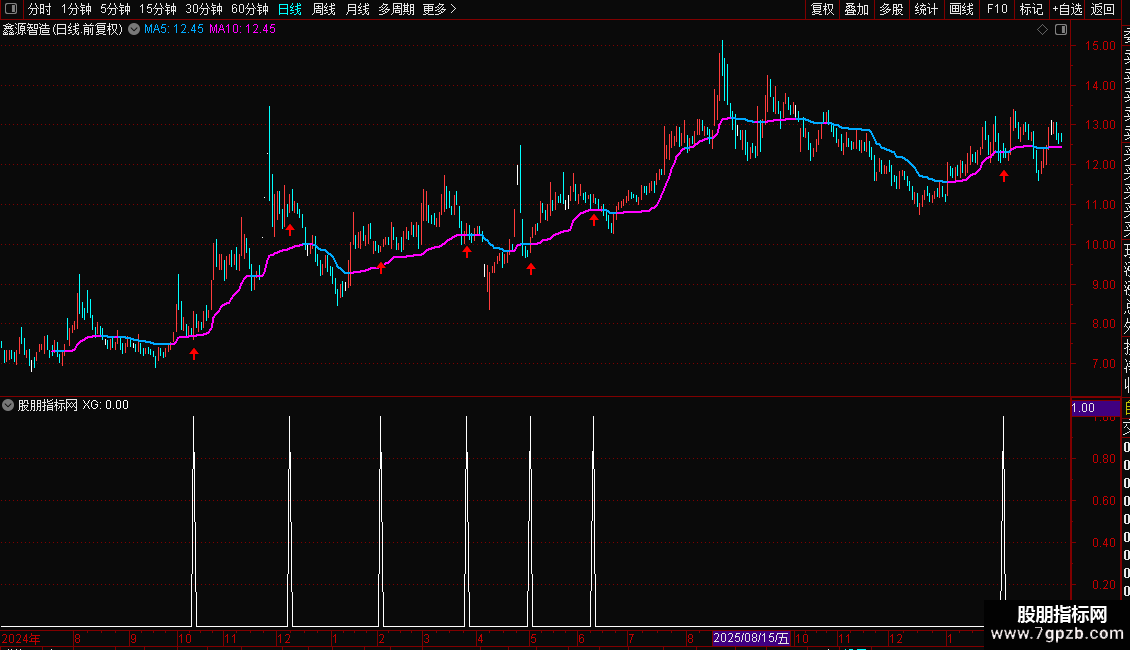Click the 复权 adjustment button
This screenshot has height=650, width=1130.
tap(822, 9)
